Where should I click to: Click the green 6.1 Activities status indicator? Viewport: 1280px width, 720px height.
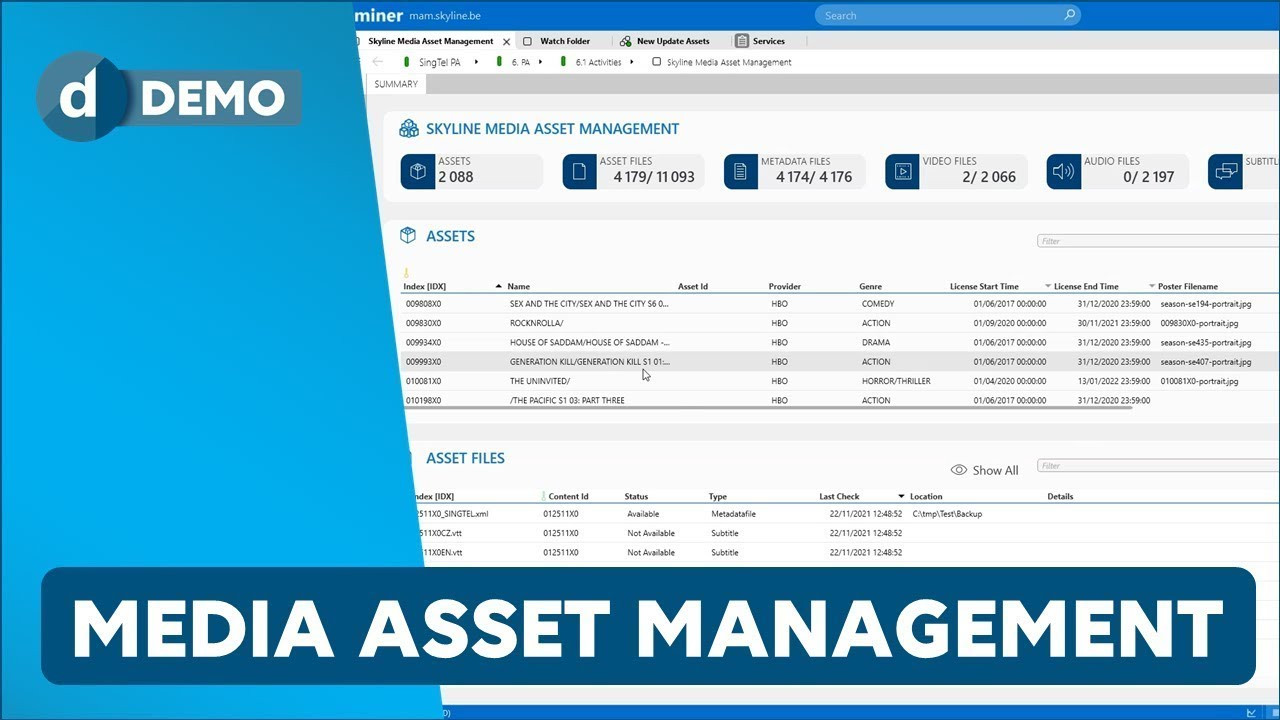[564, 61]
